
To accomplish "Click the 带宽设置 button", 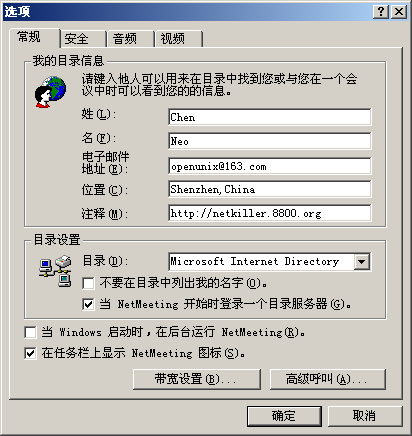I will (197, 379).
